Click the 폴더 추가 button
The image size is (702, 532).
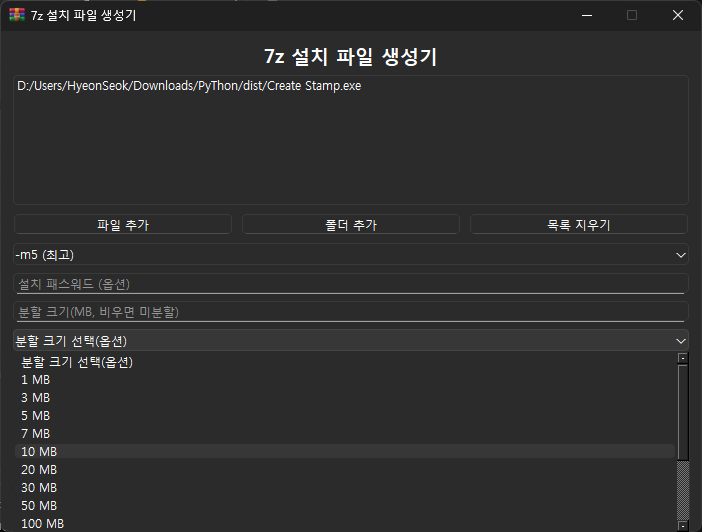(x=351, y=224)
